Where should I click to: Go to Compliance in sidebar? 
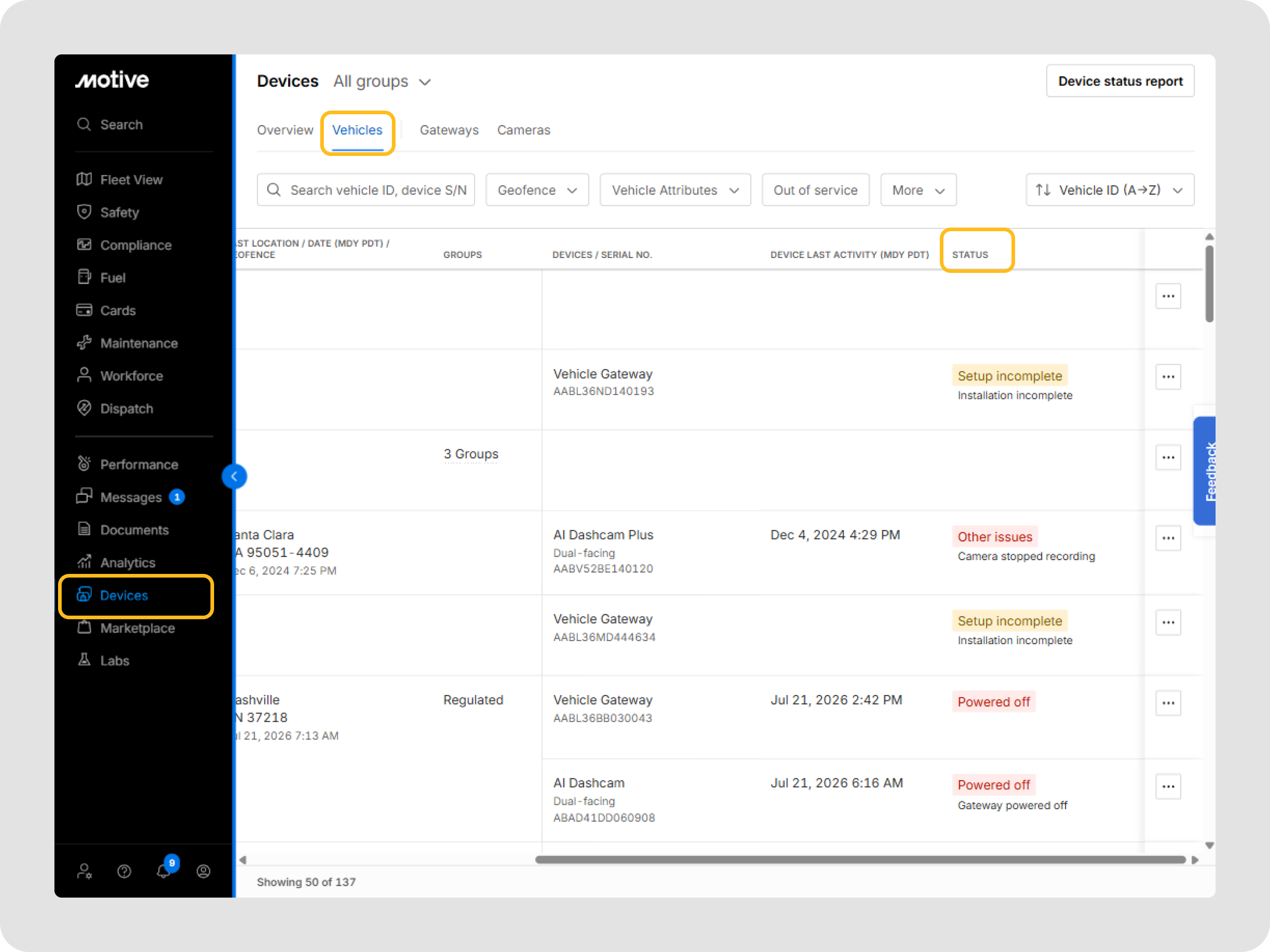tap(124, 245)
